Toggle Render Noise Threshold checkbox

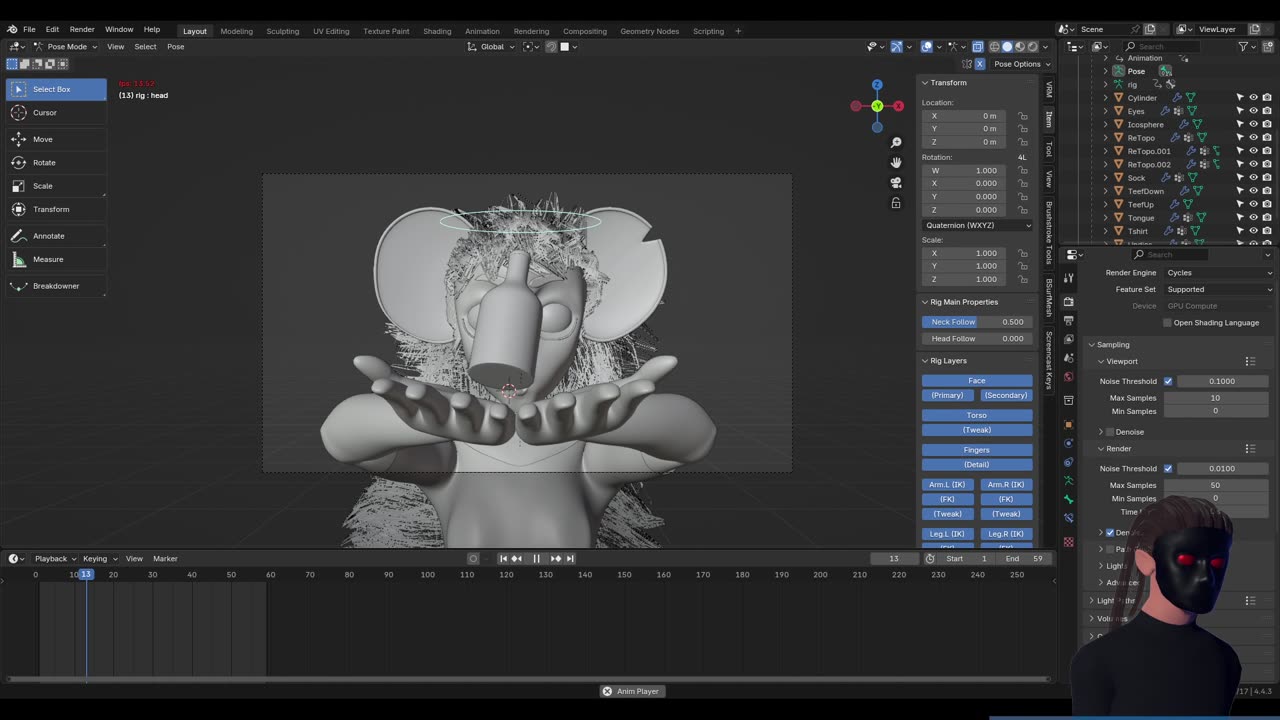pos(1168,468)
